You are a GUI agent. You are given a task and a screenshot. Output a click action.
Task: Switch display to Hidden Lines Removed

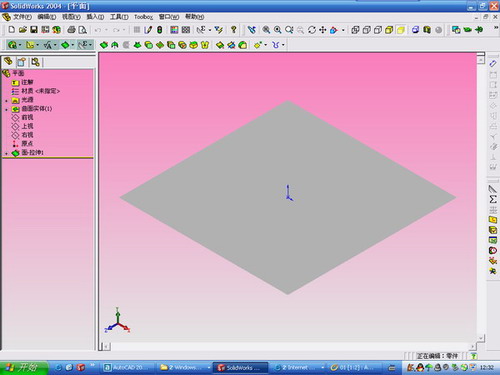tap(378, 30)
